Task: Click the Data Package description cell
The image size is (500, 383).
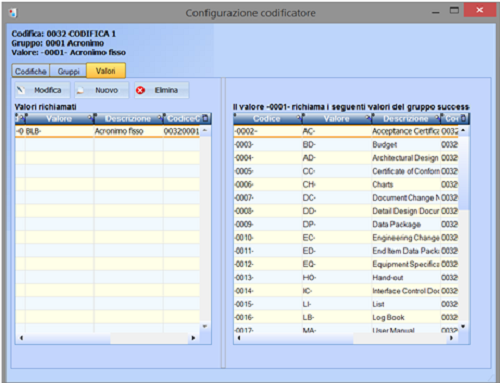Action: [406, 224]
